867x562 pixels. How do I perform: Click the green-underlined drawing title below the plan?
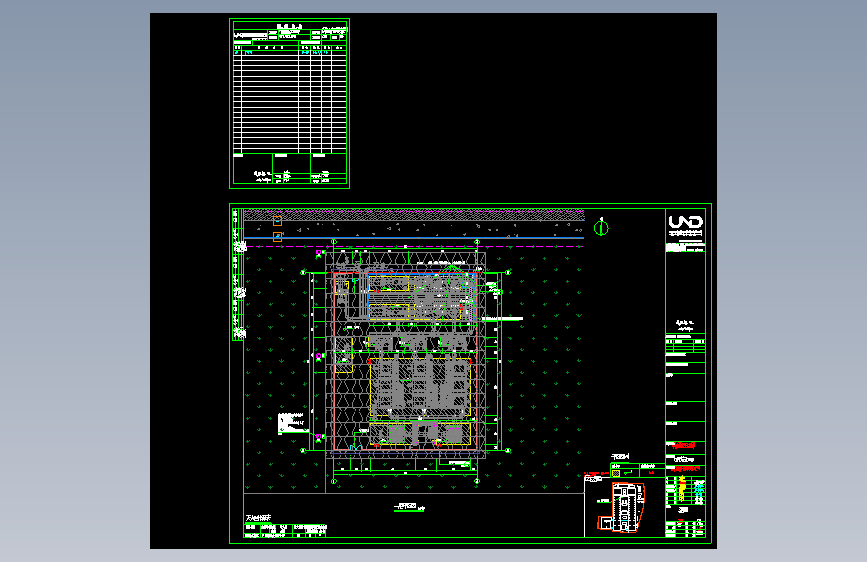click(x=409, y=507)
